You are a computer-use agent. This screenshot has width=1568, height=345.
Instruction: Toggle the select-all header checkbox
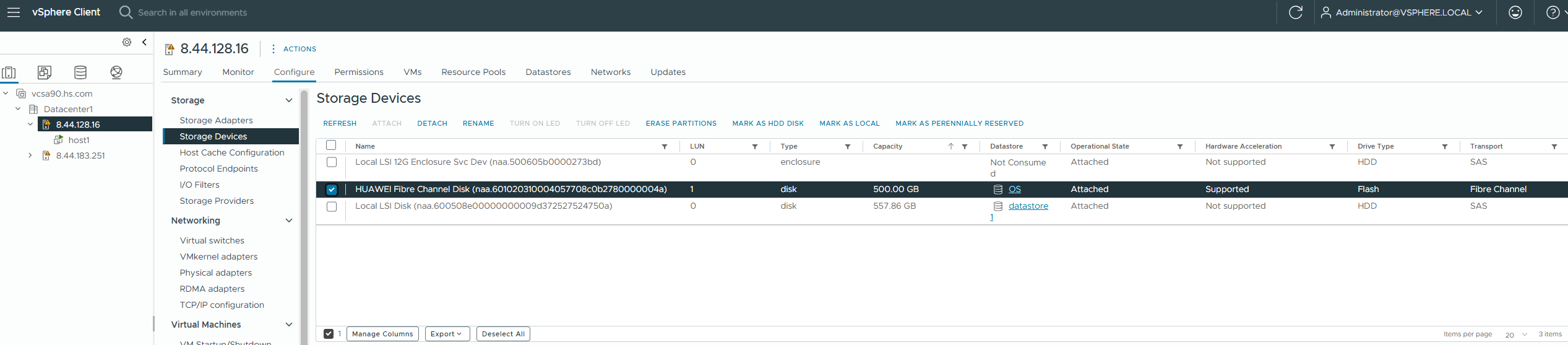click(x=331, y=146)
